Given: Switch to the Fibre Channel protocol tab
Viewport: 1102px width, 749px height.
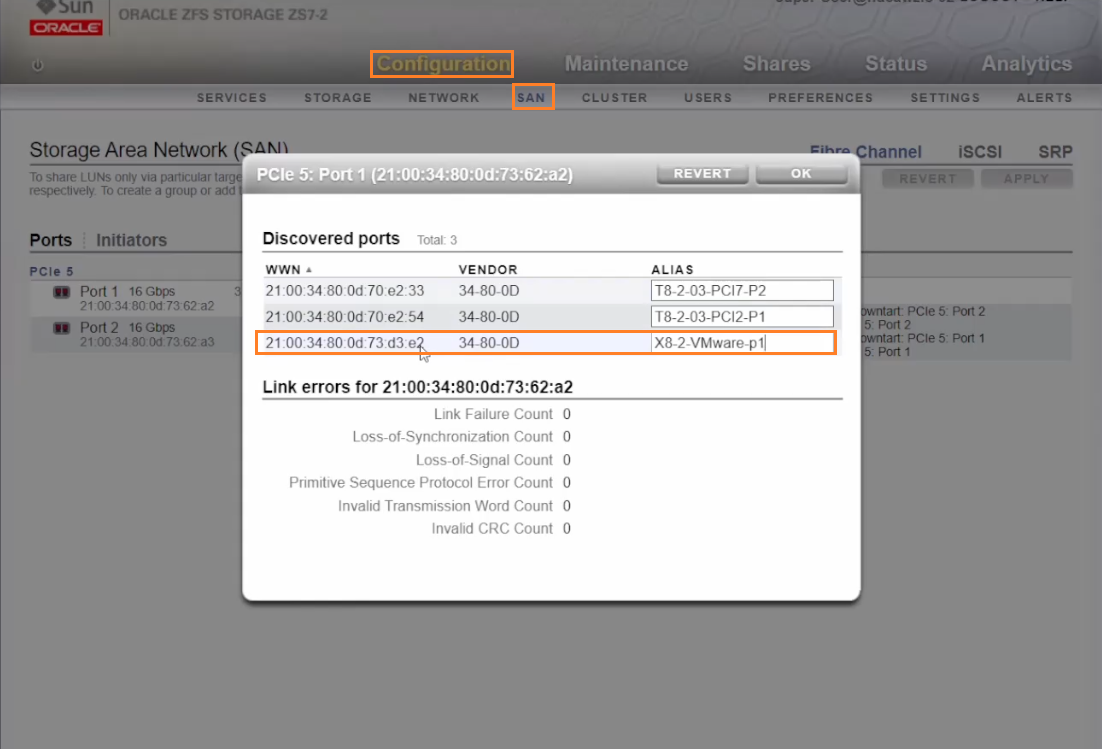Looking at the screenshot, I should pyautogui.click(x=865, y=152).
